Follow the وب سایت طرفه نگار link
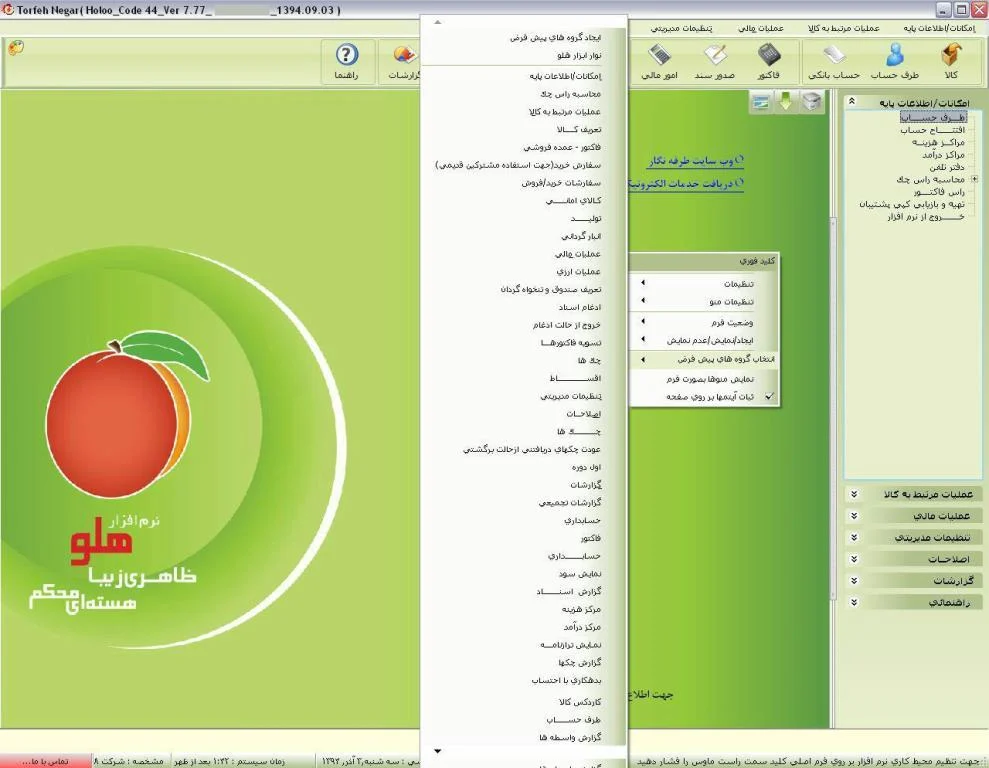This screenshot has width=989, height=768. click(x=696, y=161)
